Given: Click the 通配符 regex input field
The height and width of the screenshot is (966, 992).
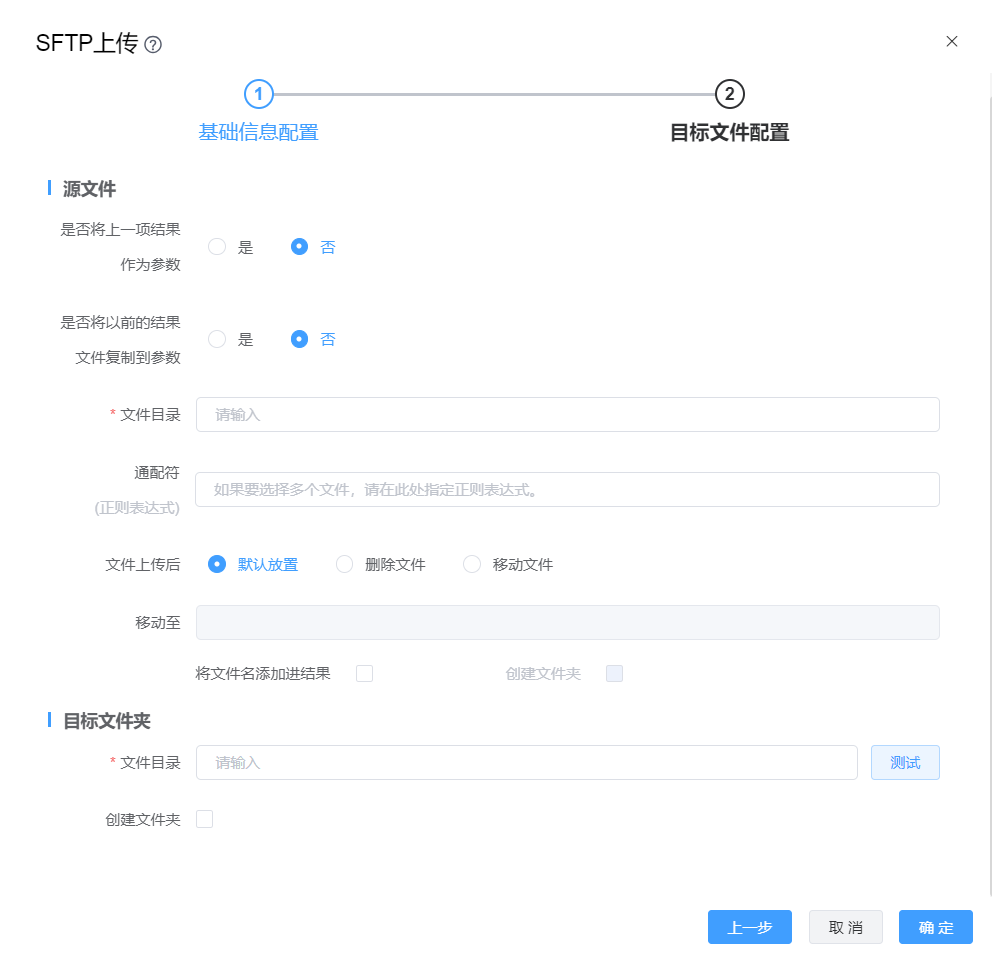Looking at the screenshot, I should pyautogui.click(x=567, y=489).
